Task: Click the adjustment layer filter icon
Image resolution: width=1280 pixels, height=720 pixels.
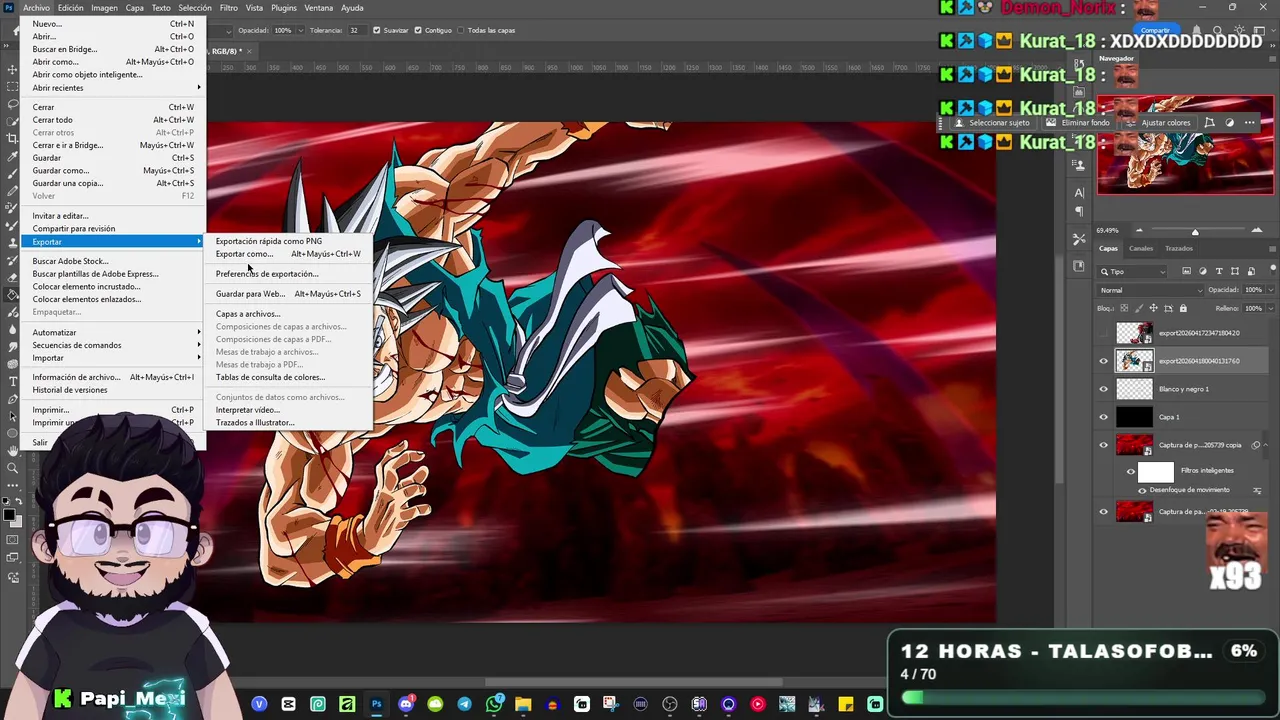Action: tap(1203, 271)
